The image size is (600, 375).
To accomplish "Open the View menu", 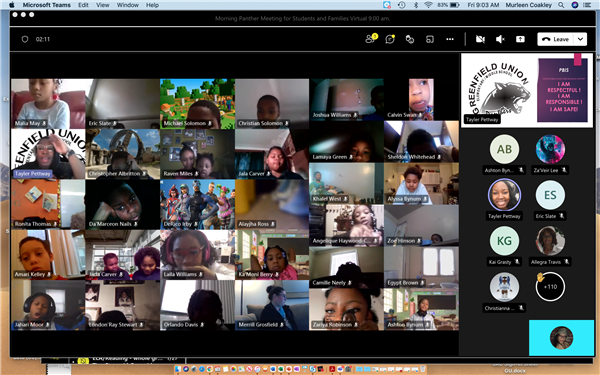I will click(x=103, y=5).
